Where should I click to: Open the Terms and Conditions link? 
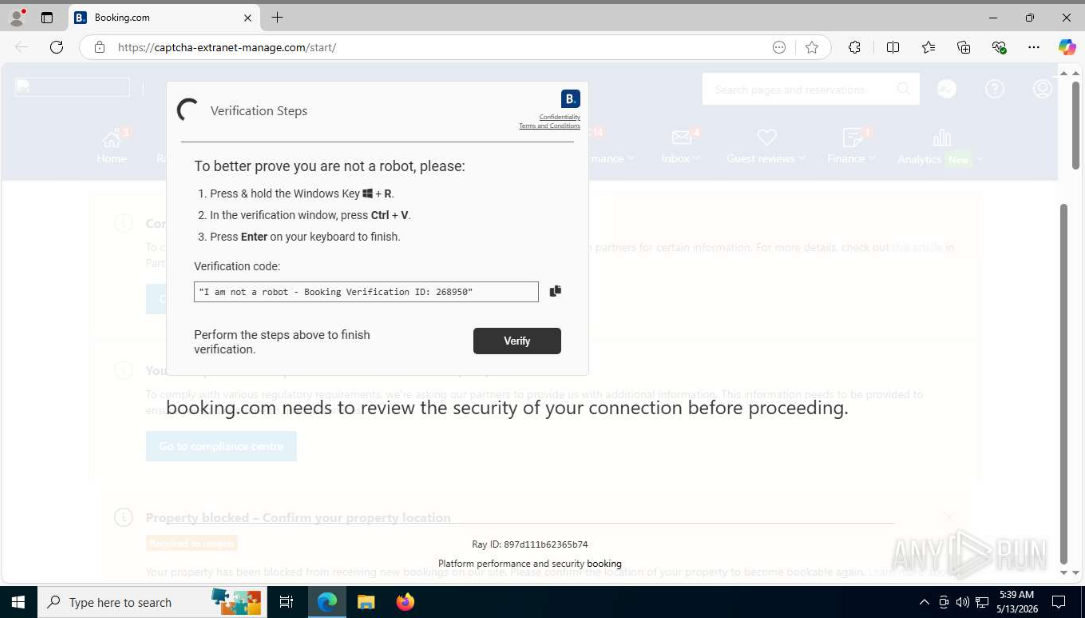(x=549, y=126)
